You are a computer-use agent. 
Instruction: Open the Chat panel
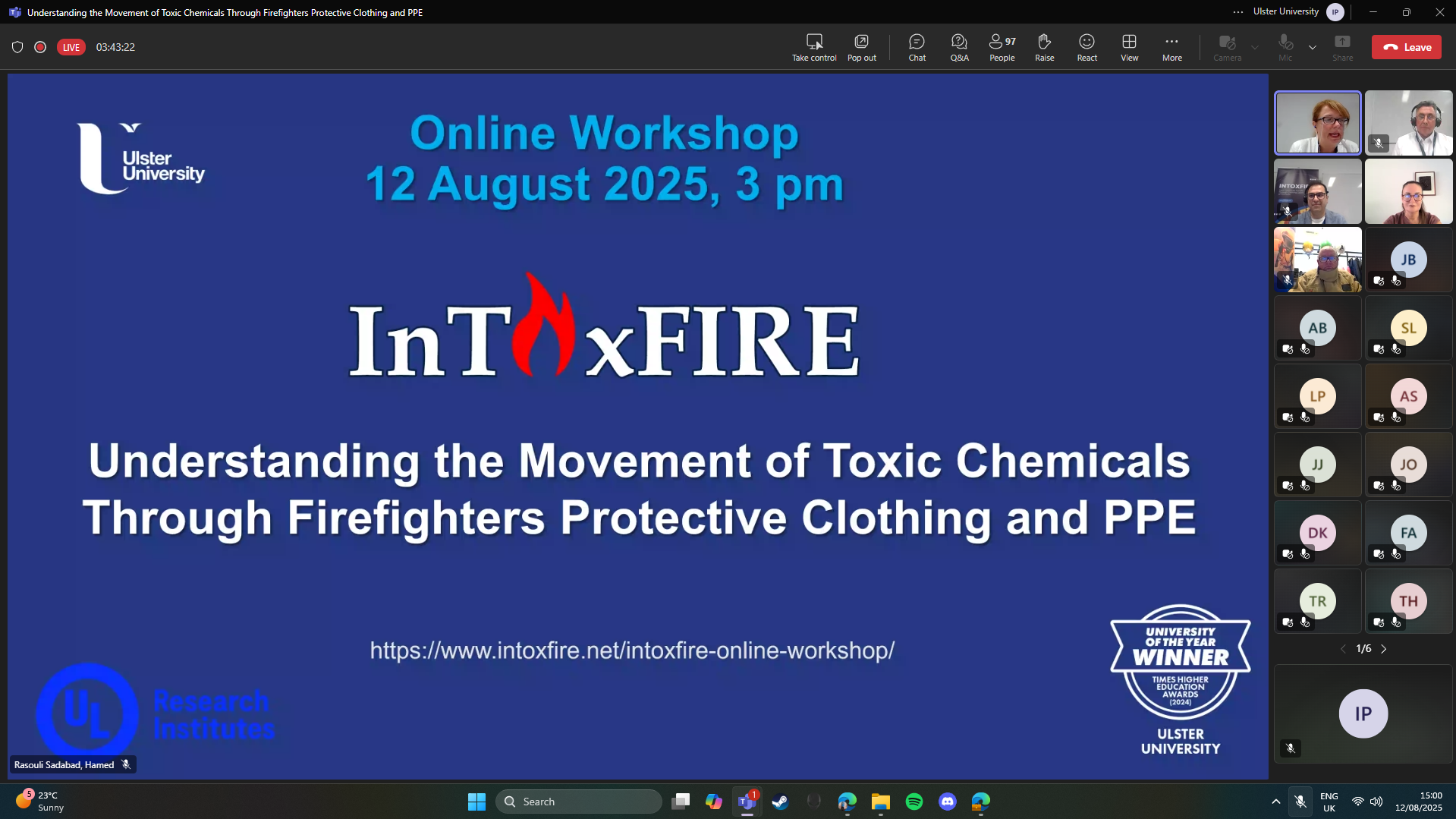point(917,46)
